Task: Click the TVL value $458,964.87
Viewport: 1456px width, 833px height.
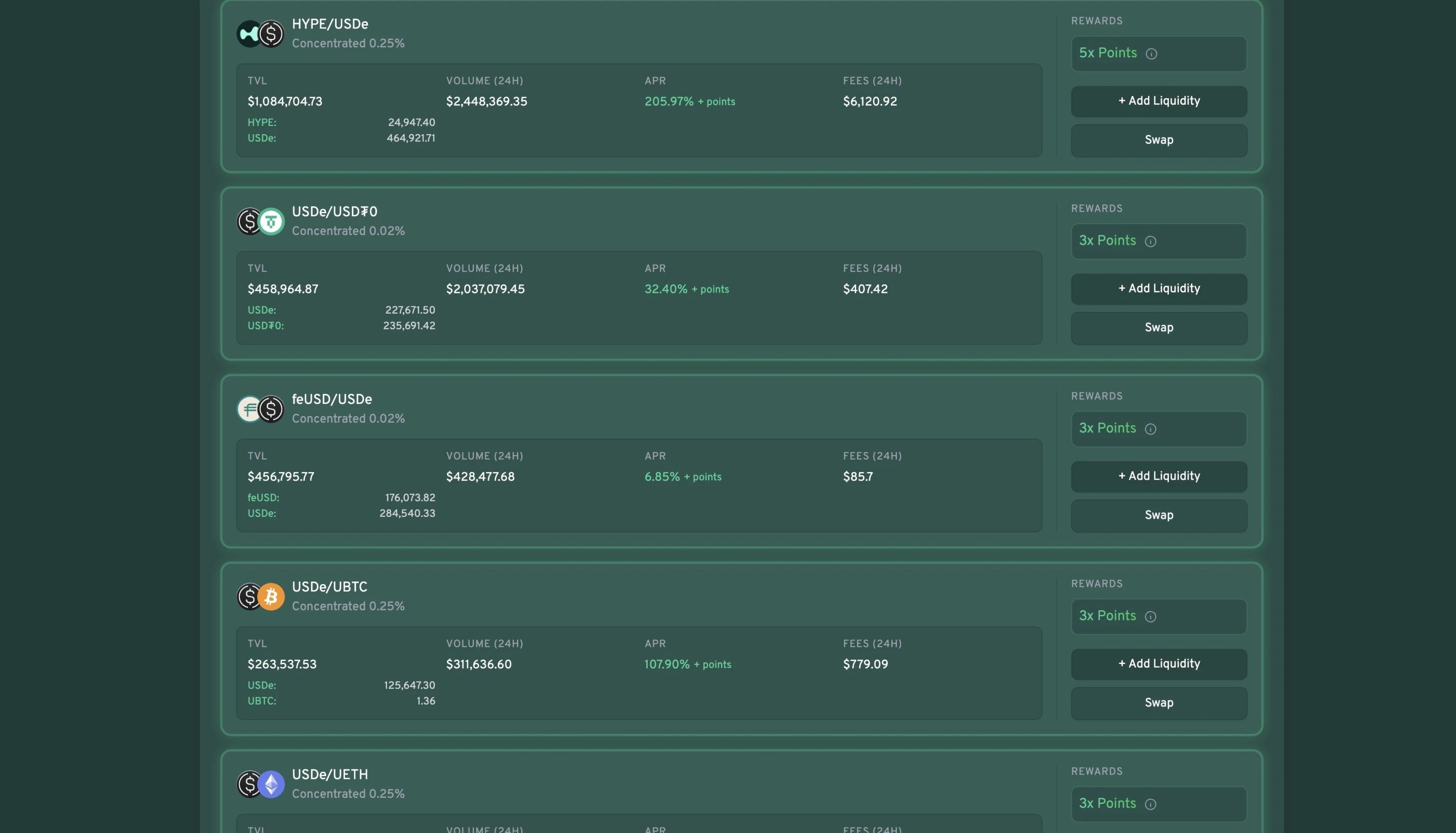Action: tap(283, 290)
